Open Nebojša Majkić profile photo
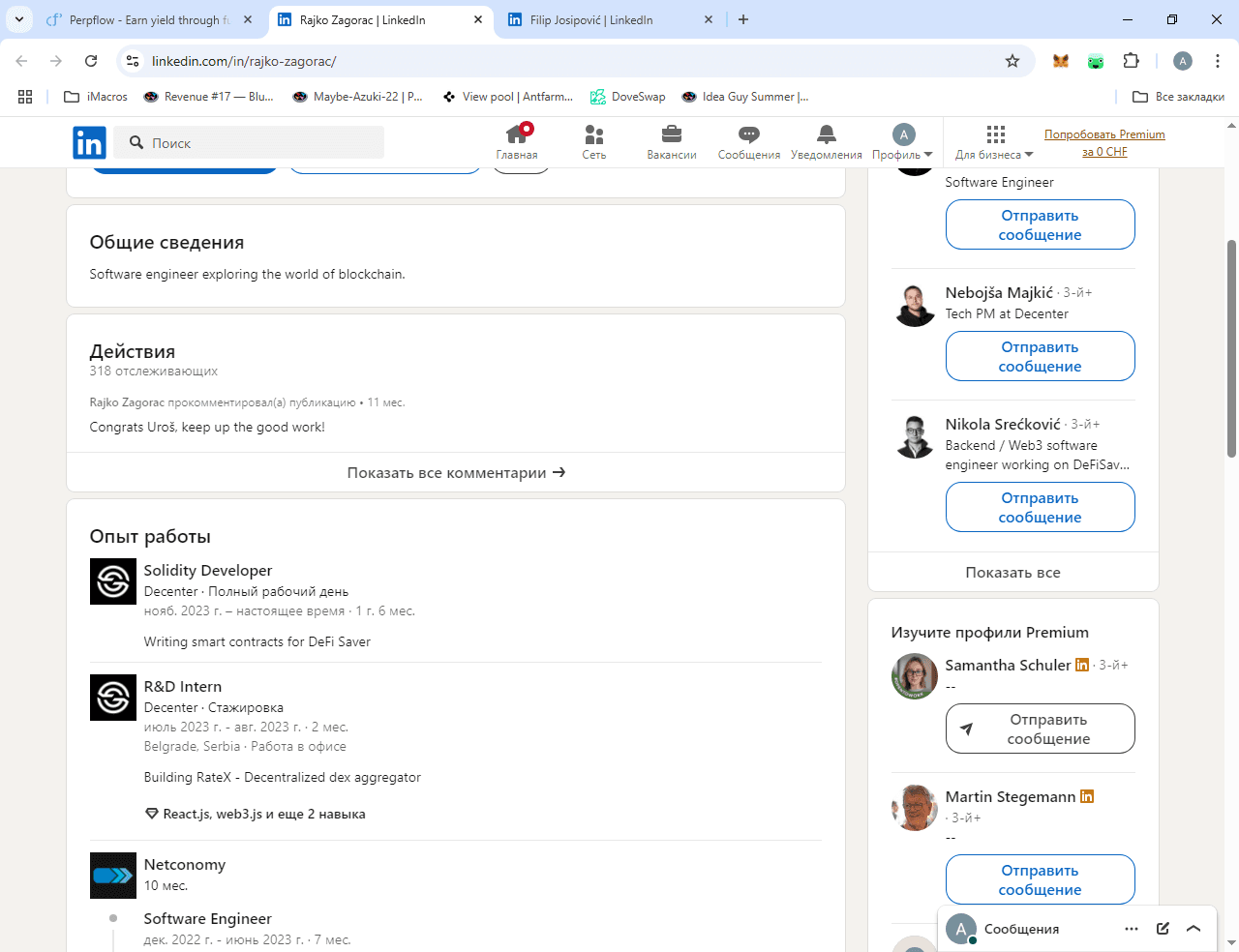The height and width of the screenshot is (952, 1239). pos(915,306)
